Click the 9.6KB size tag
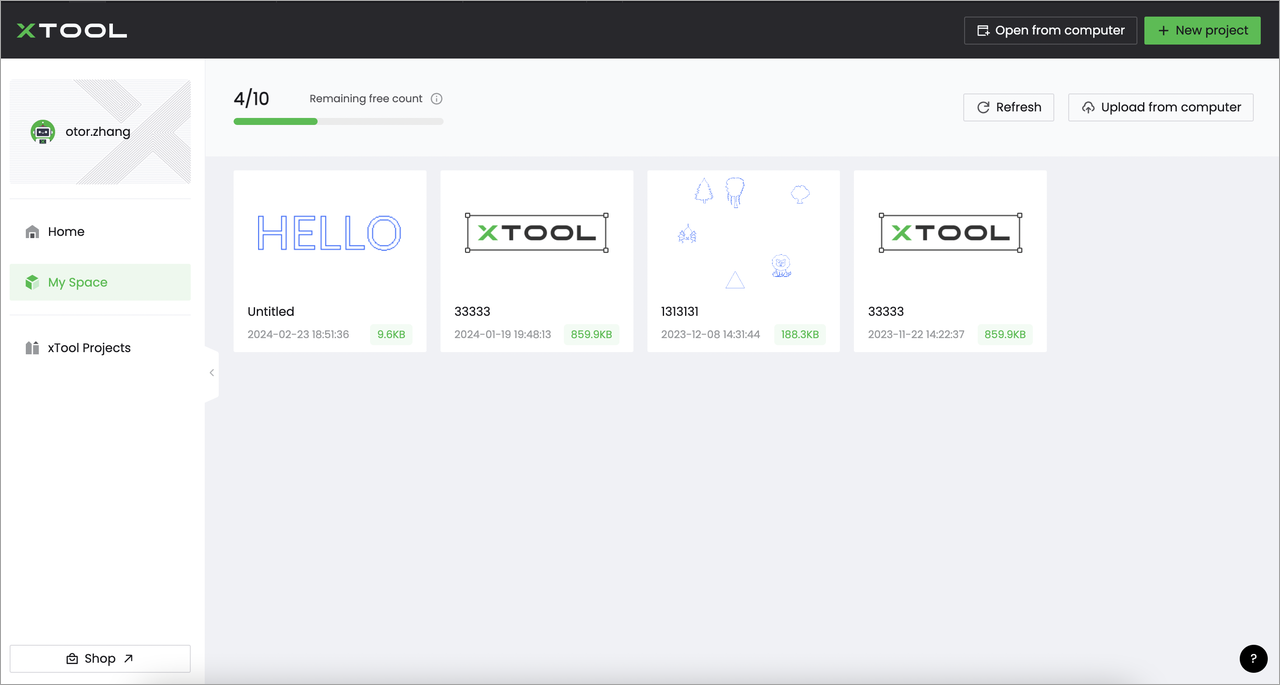Screen dimensions: 1280x685 coord(391,334)
